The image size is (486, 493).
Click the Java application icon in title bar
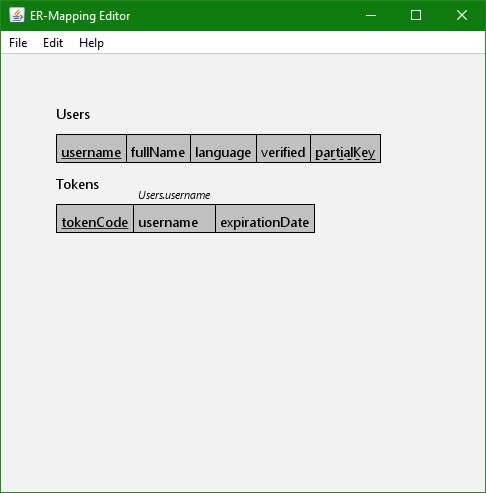[17, 15]
